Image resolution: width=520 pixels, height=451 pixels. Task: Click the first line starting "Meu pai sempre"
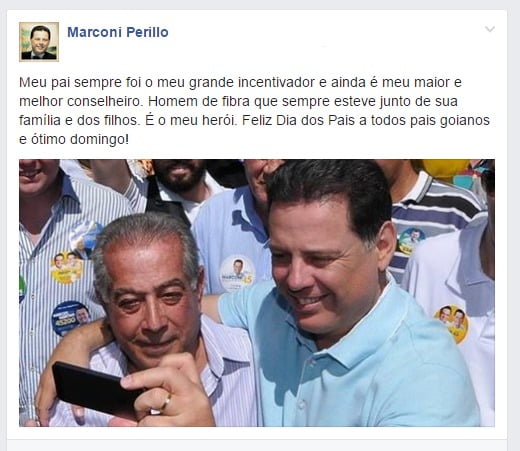point(240,82)
